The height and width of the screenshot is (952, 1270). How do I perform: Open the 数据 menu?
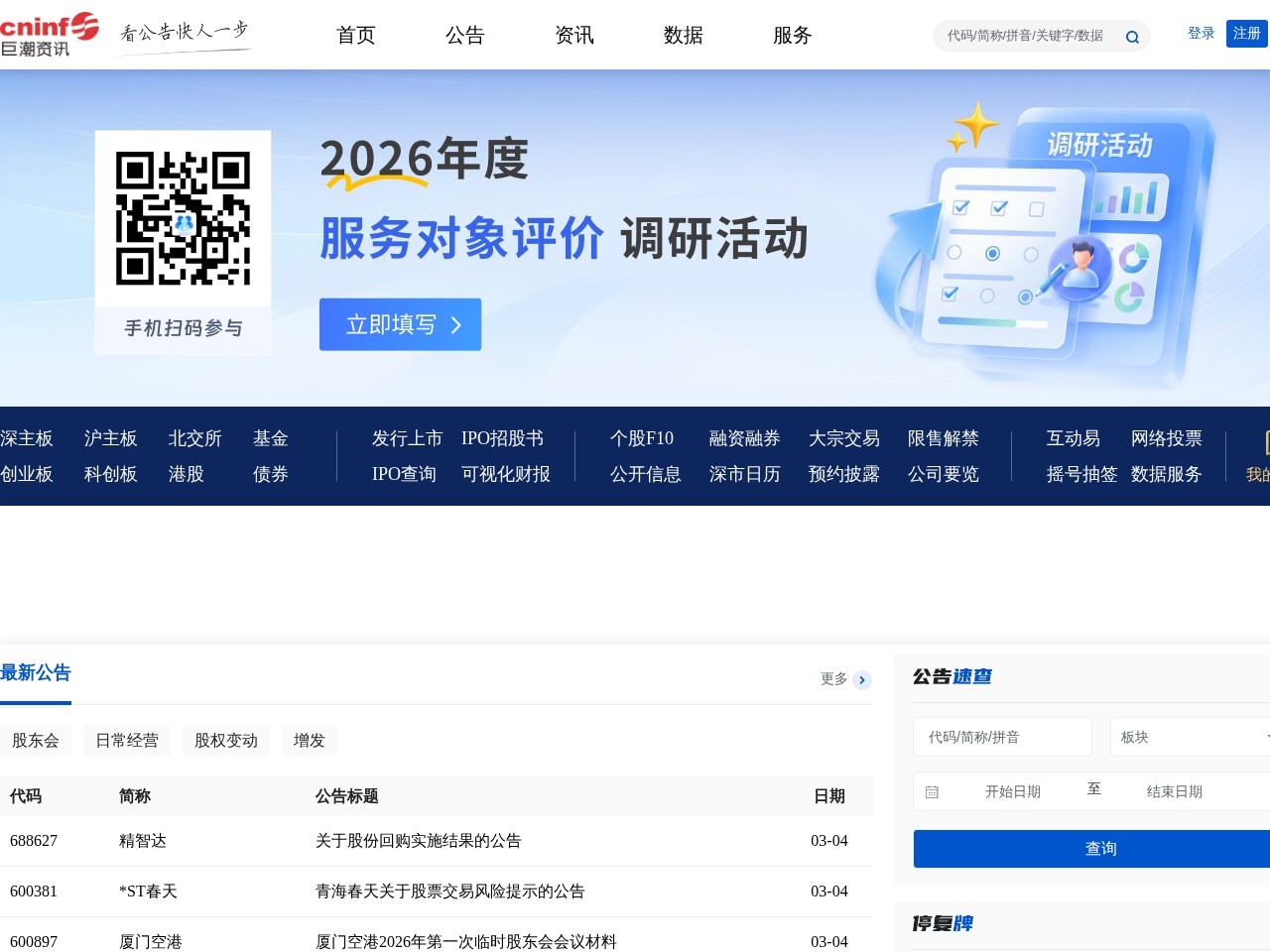point(683,36)
